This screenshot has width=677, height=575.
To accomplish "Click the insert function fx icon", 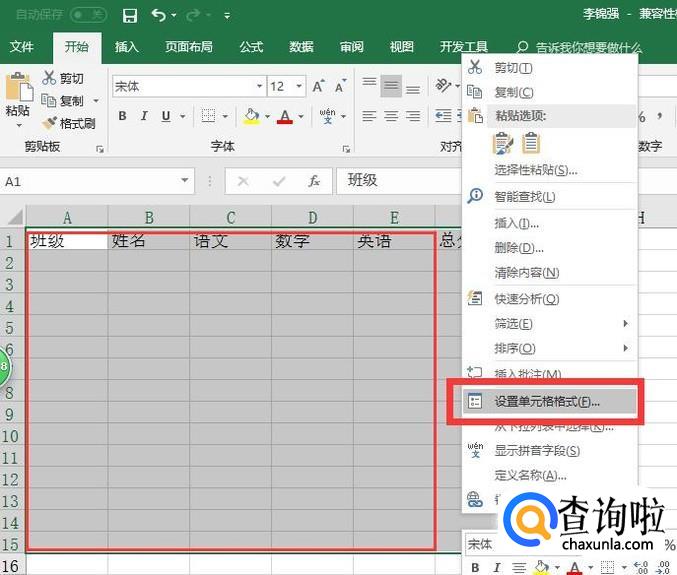I will tap(314, 181).
